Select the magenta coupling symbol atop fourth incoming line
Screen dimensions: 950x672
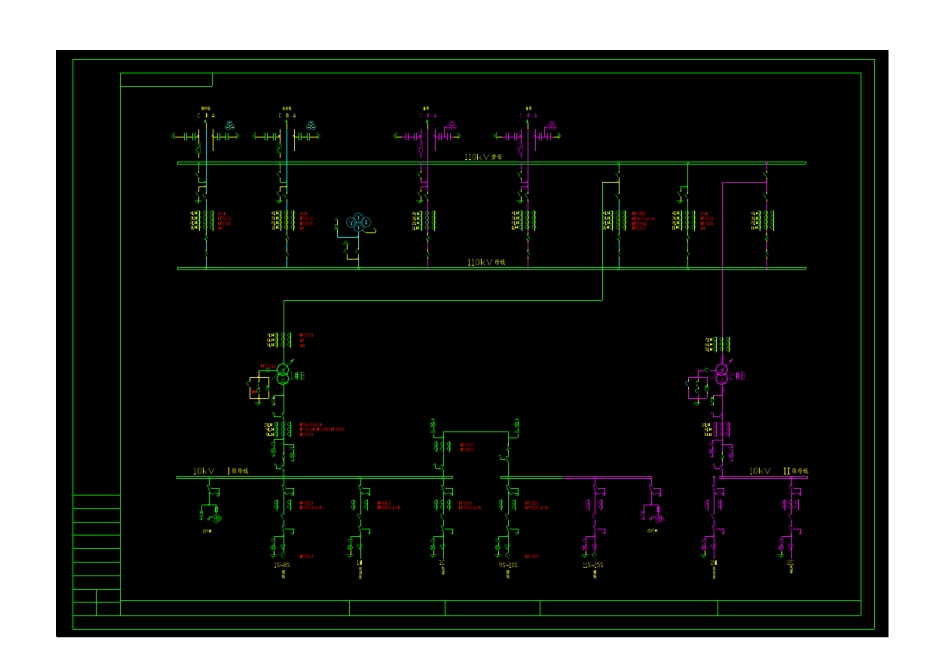coord(552,125)
